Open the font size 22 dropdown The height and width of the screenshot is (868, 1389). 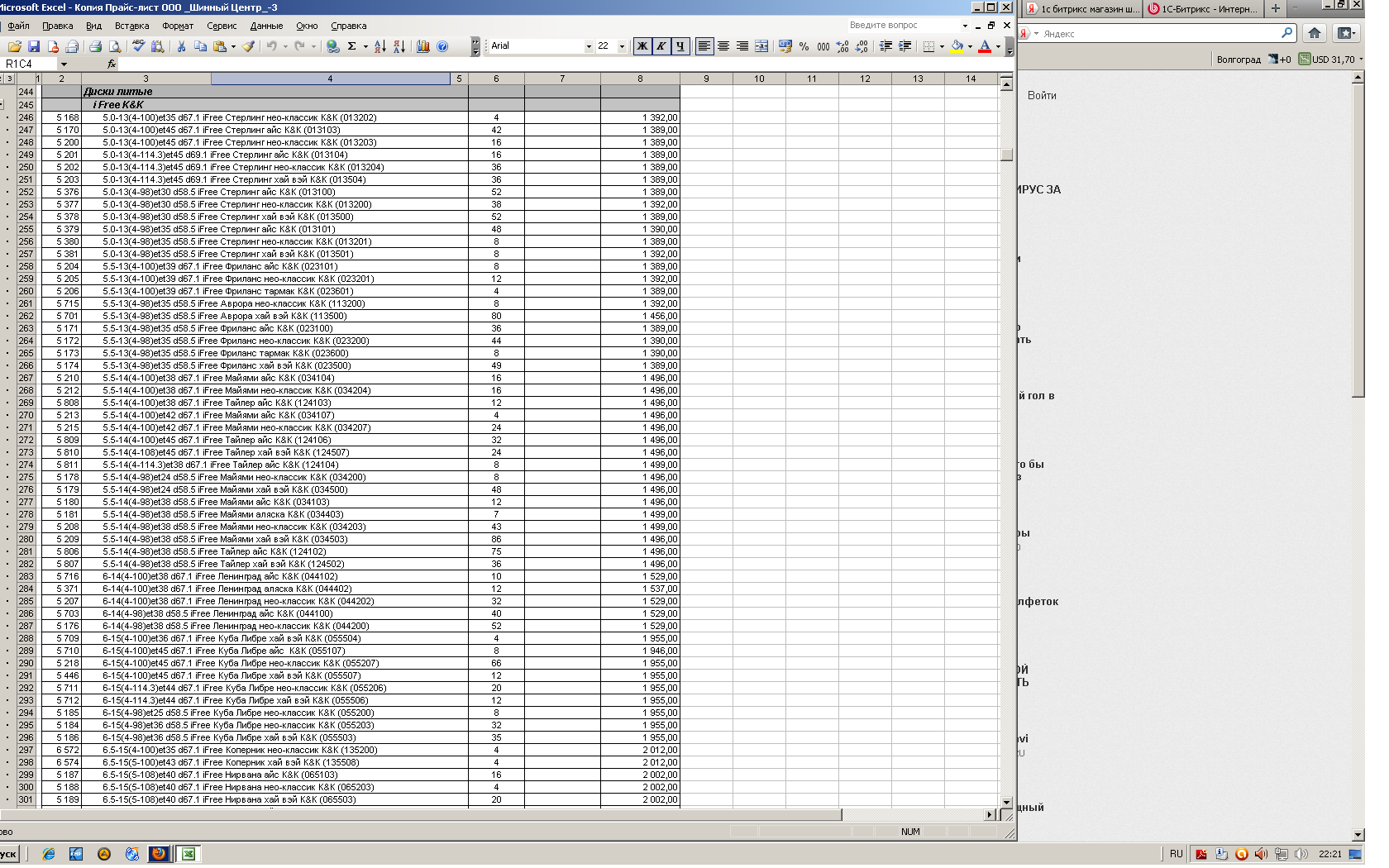point(622,46)
